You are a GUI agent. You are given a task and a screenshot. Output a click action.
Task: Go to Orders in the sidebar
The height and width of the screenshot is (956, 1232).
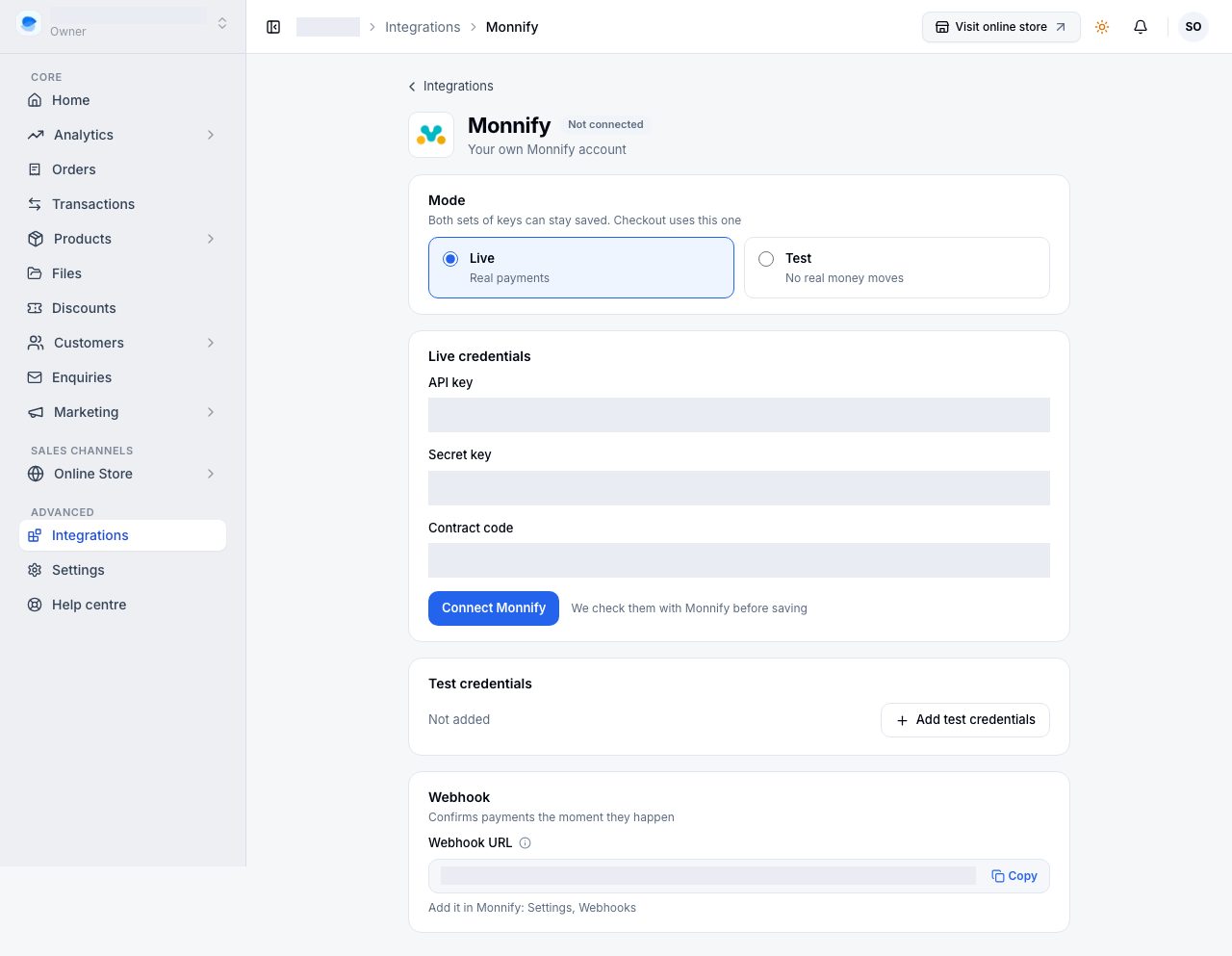pyautogui.click(x=122, y=169)
